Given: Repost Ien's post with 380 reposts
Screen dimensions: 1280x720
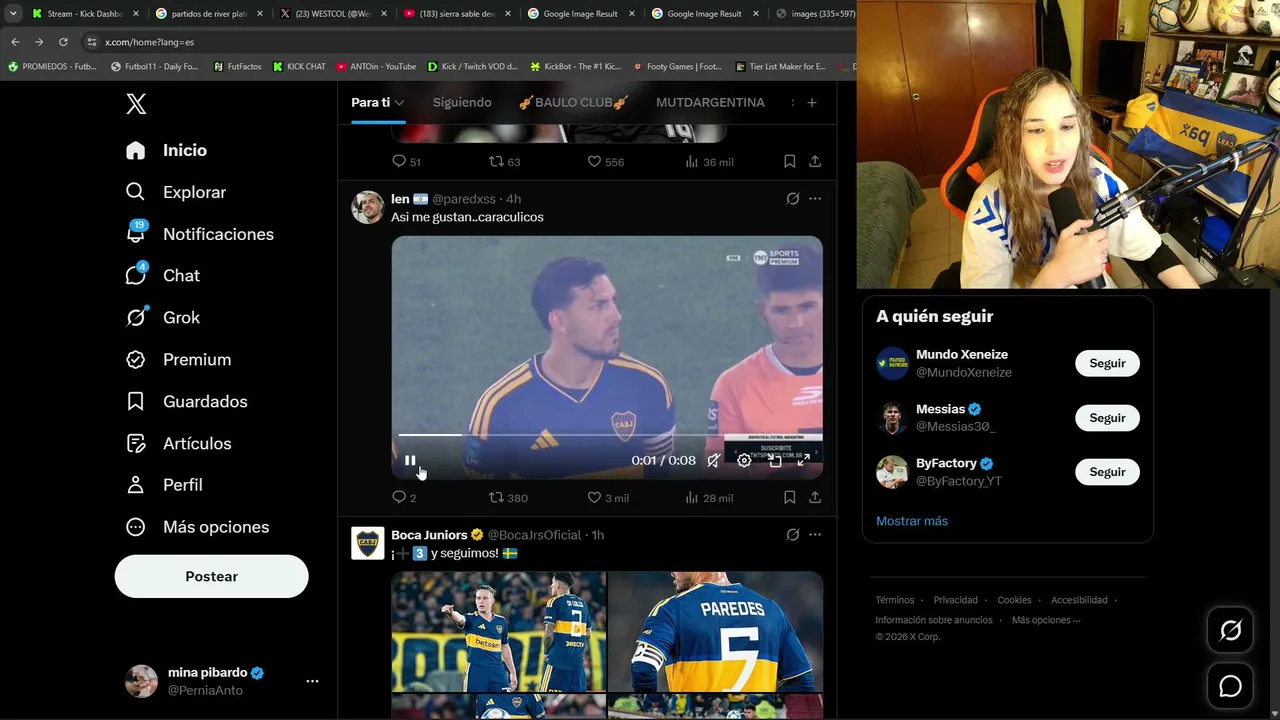Looking at the screenshot, I should pos(508,497).
